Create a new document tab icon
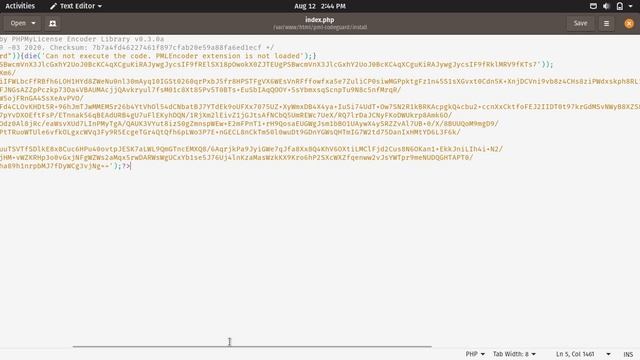Viewport: 640px width, 360px height. (53, 23)
